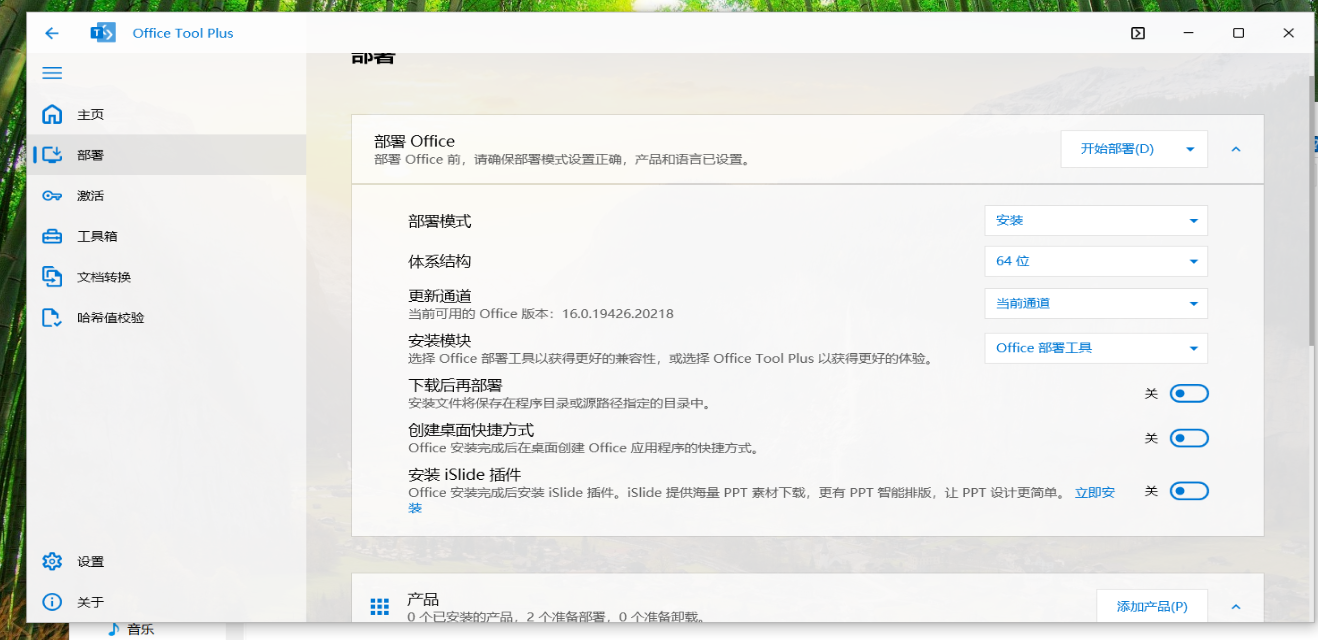Click the 音乐 item in background window
The height and width of the screenshot is (640, 1318).
pyautogui.click(x=141, y=630)
